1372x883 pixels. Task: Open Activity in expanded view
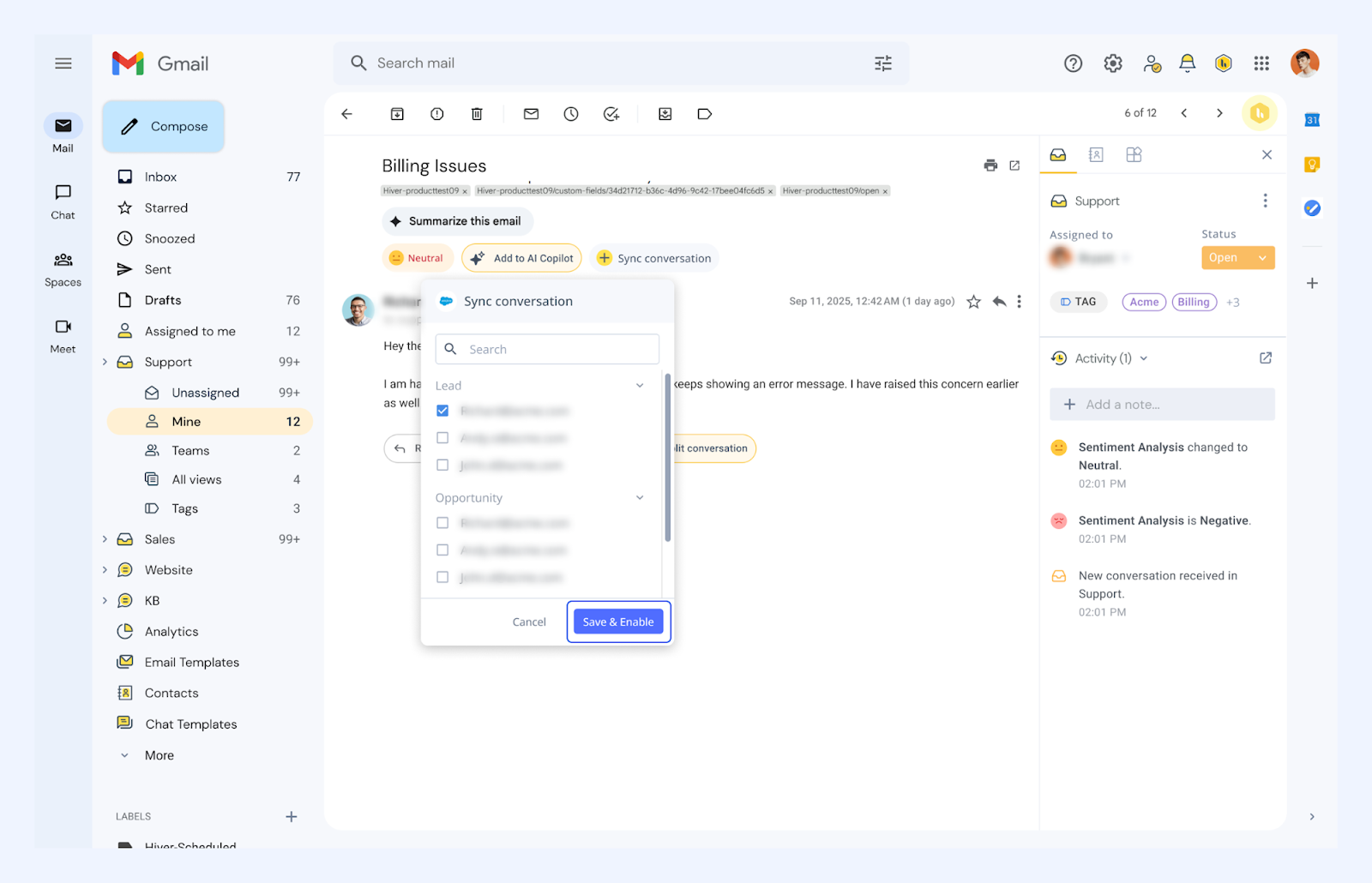coord(1266,358)
